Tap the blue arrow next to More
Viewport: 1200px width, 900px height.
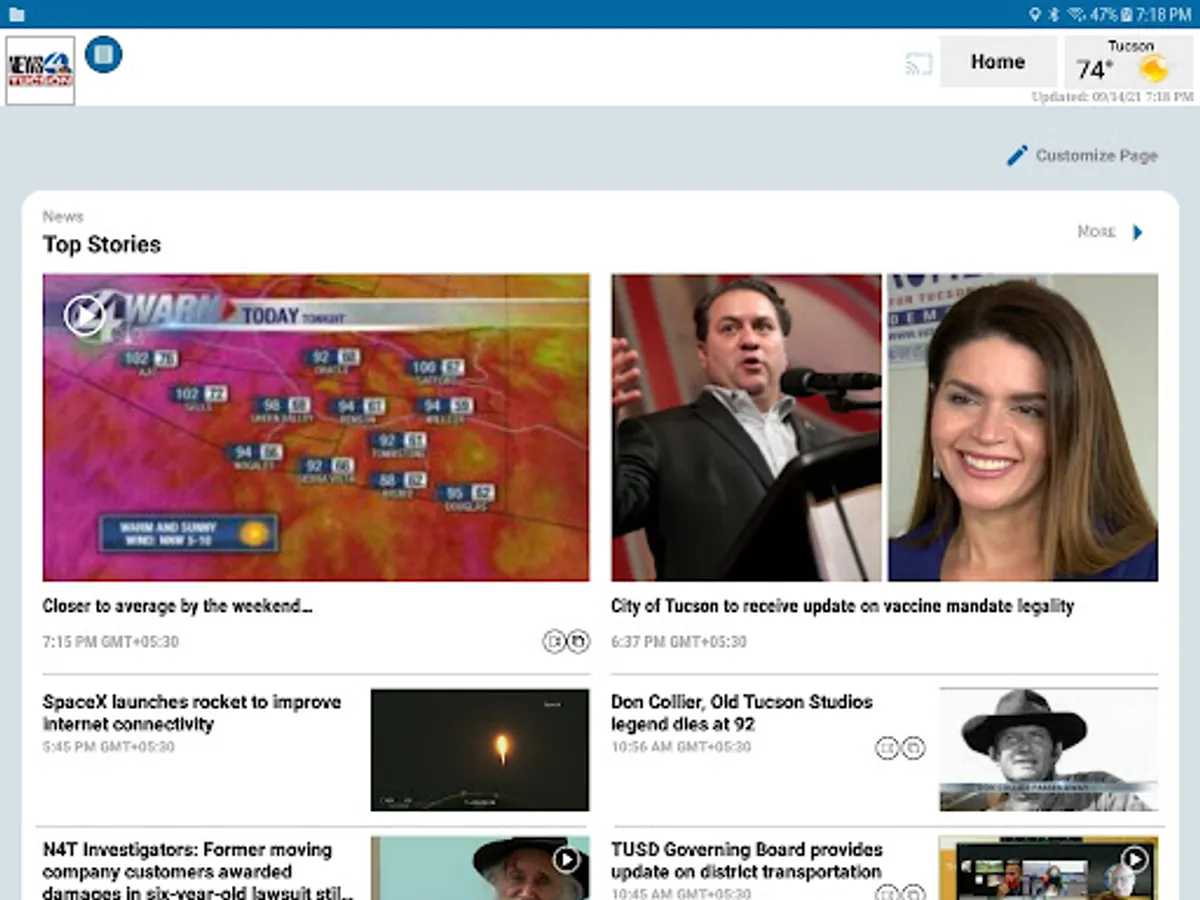(1137, 232)
